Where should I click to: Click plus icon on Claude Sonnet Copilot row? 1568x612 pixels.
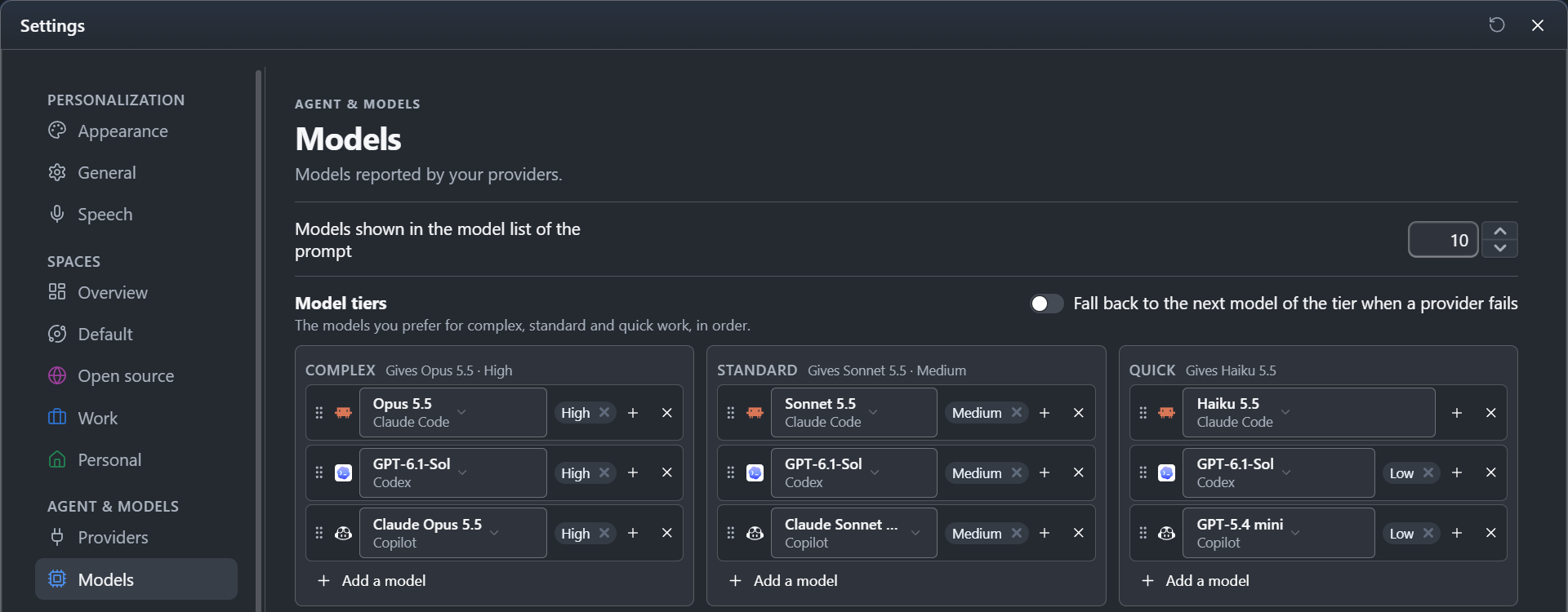pos(1045,533)
